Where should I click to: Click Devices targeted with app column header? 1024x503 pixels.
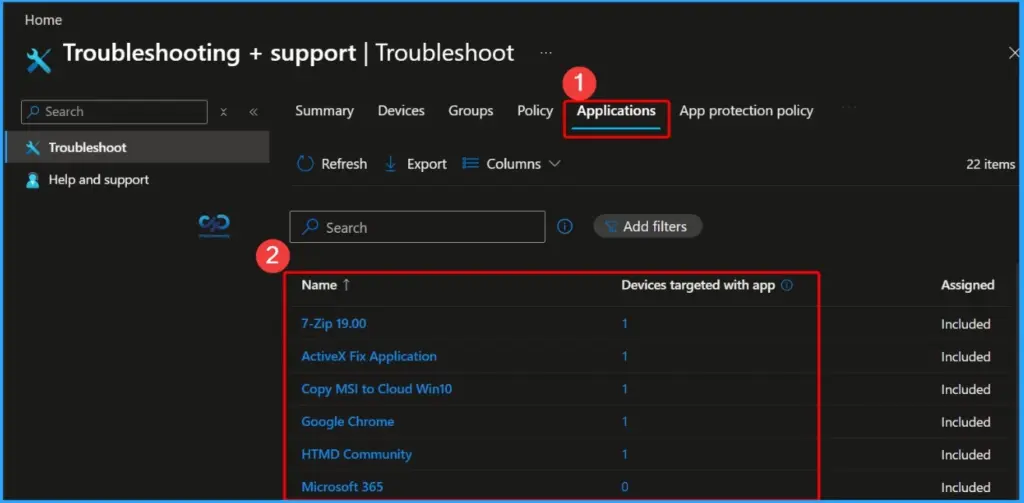coord(698,285)
